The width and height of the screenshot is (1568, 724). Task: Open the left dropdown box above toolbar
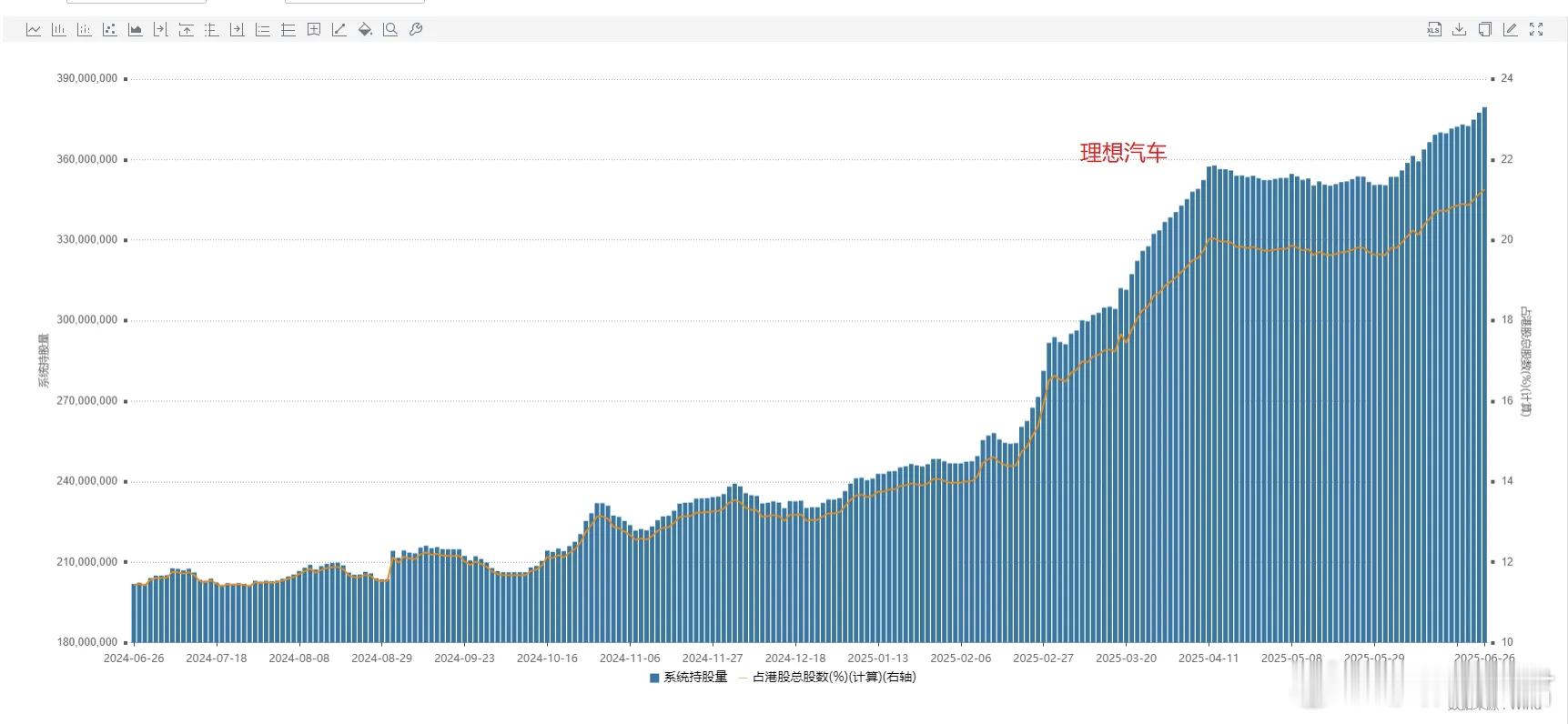point(137,2)
